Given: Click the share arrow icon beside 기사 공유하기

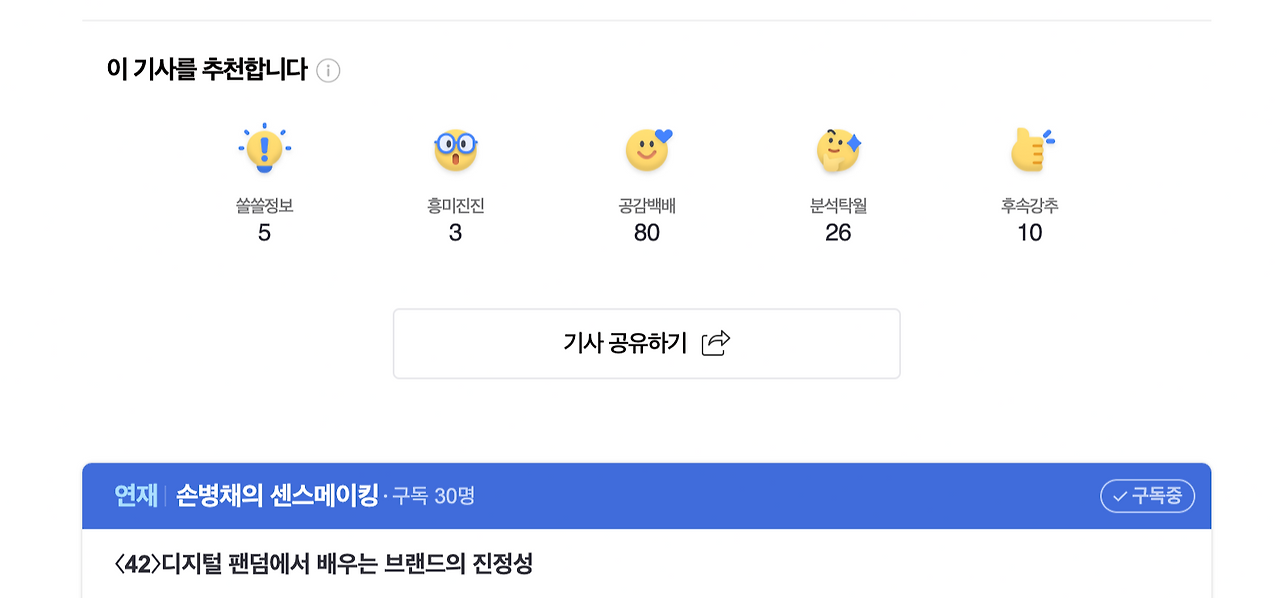Looking at the screenshot, I should [x=714, y=342].
